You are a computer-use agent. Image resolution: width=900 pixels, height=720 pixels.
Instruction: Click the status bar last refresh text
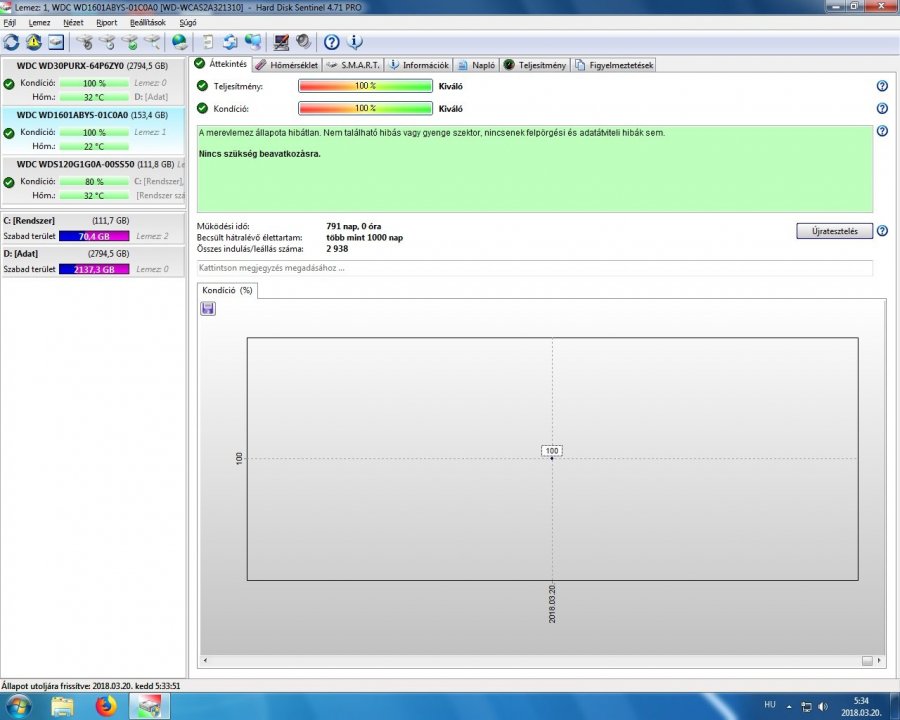tap(91, 686)
